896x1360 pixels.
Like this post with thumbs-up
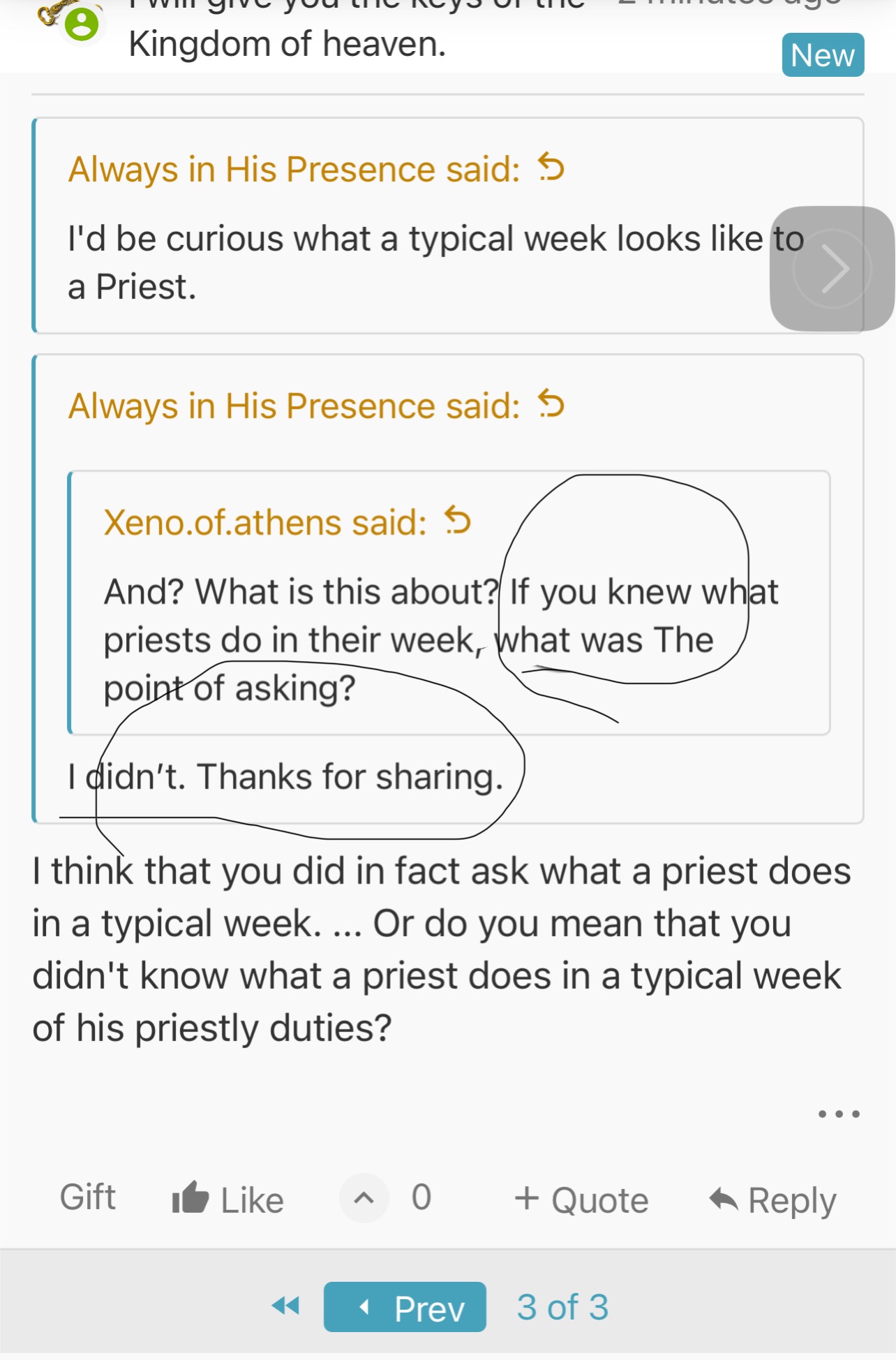click(227, 1199)
